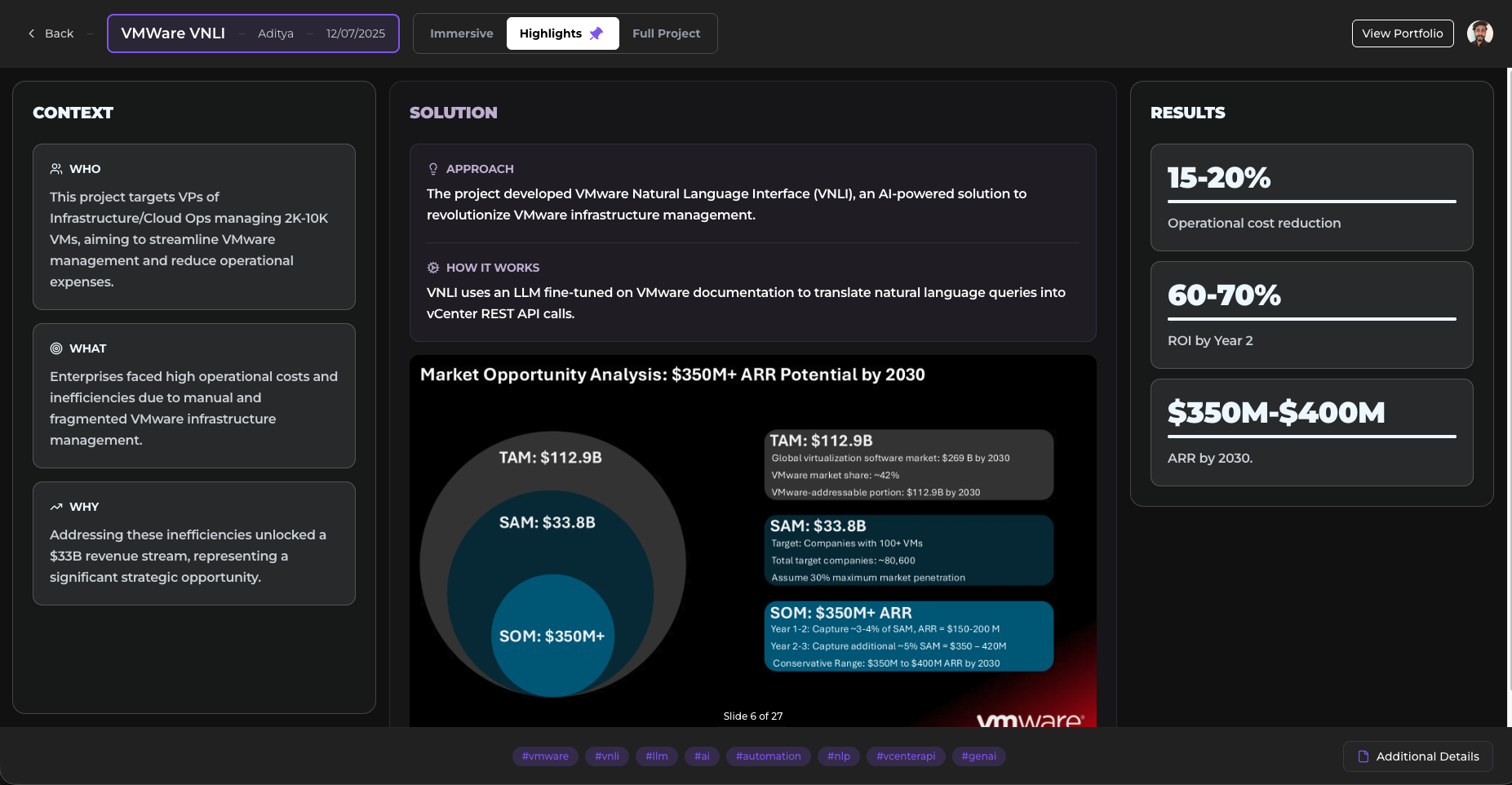Switch to the Immersive tab
The width and height of the screenshot is (1512, 785).
[x=462, y=33]
